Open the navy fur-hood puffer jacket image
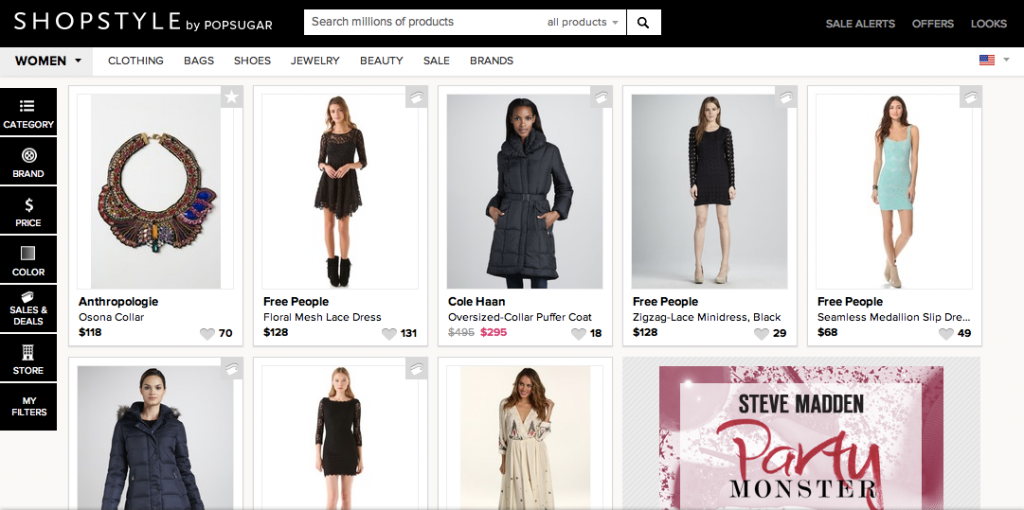Image resolution: width=1024 pixels, height=510 pixels. (x=155, y=438)
